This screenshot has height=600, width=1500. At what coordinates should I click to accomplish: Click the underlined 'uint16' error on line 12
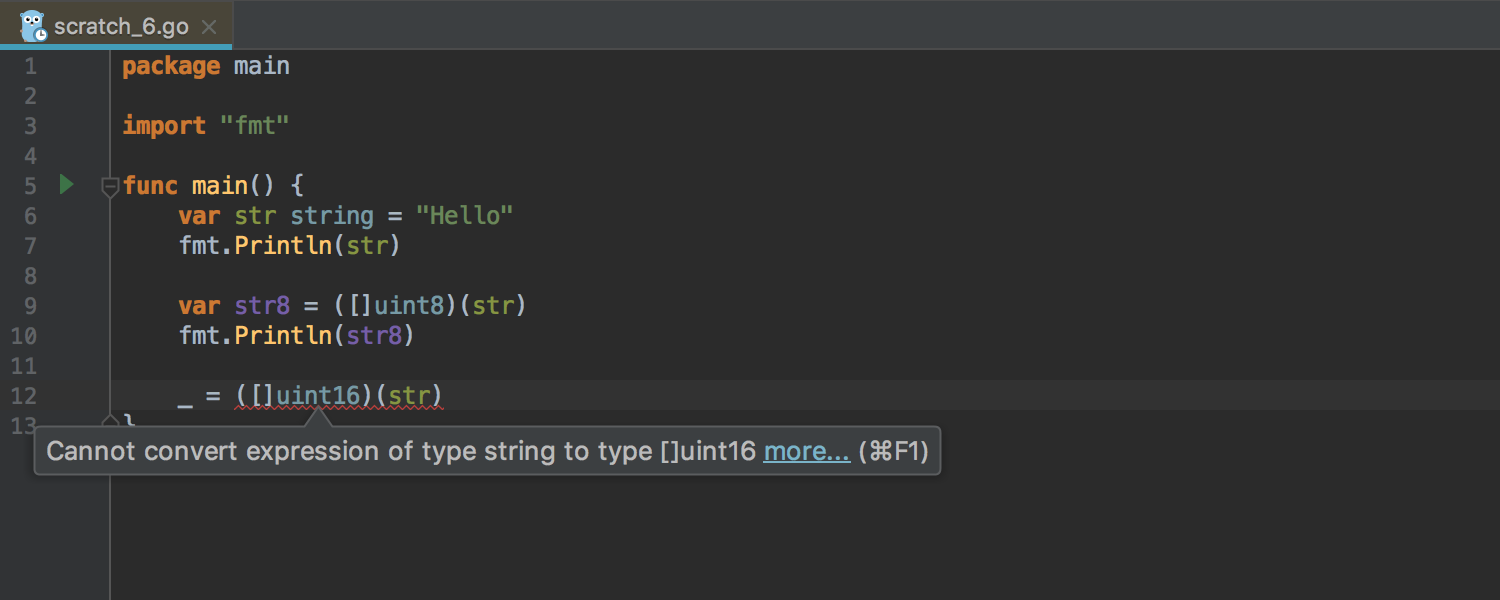pyautogui.click(x=318, y=396)
